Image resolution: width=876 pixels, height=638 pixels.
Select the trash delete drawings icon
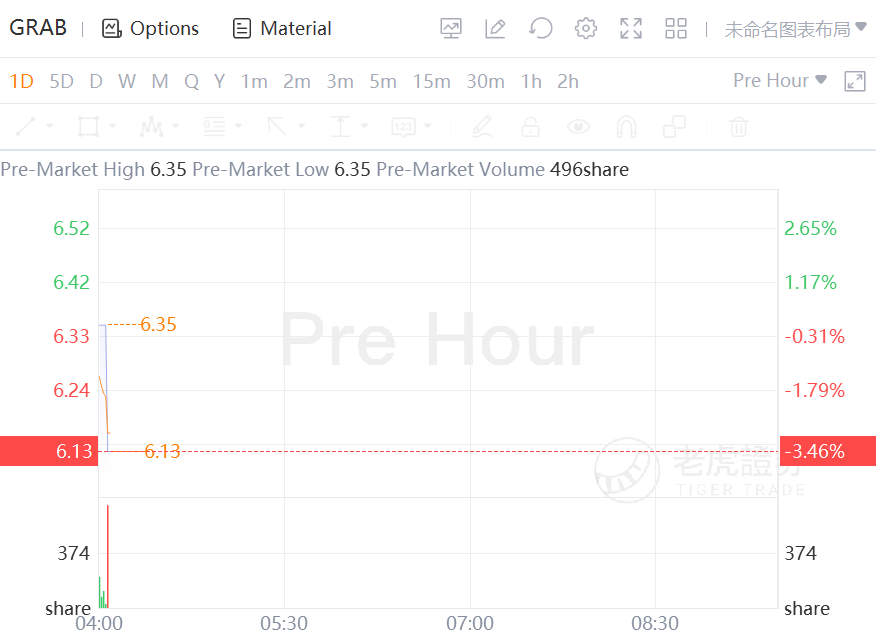[x=738, y=127]
